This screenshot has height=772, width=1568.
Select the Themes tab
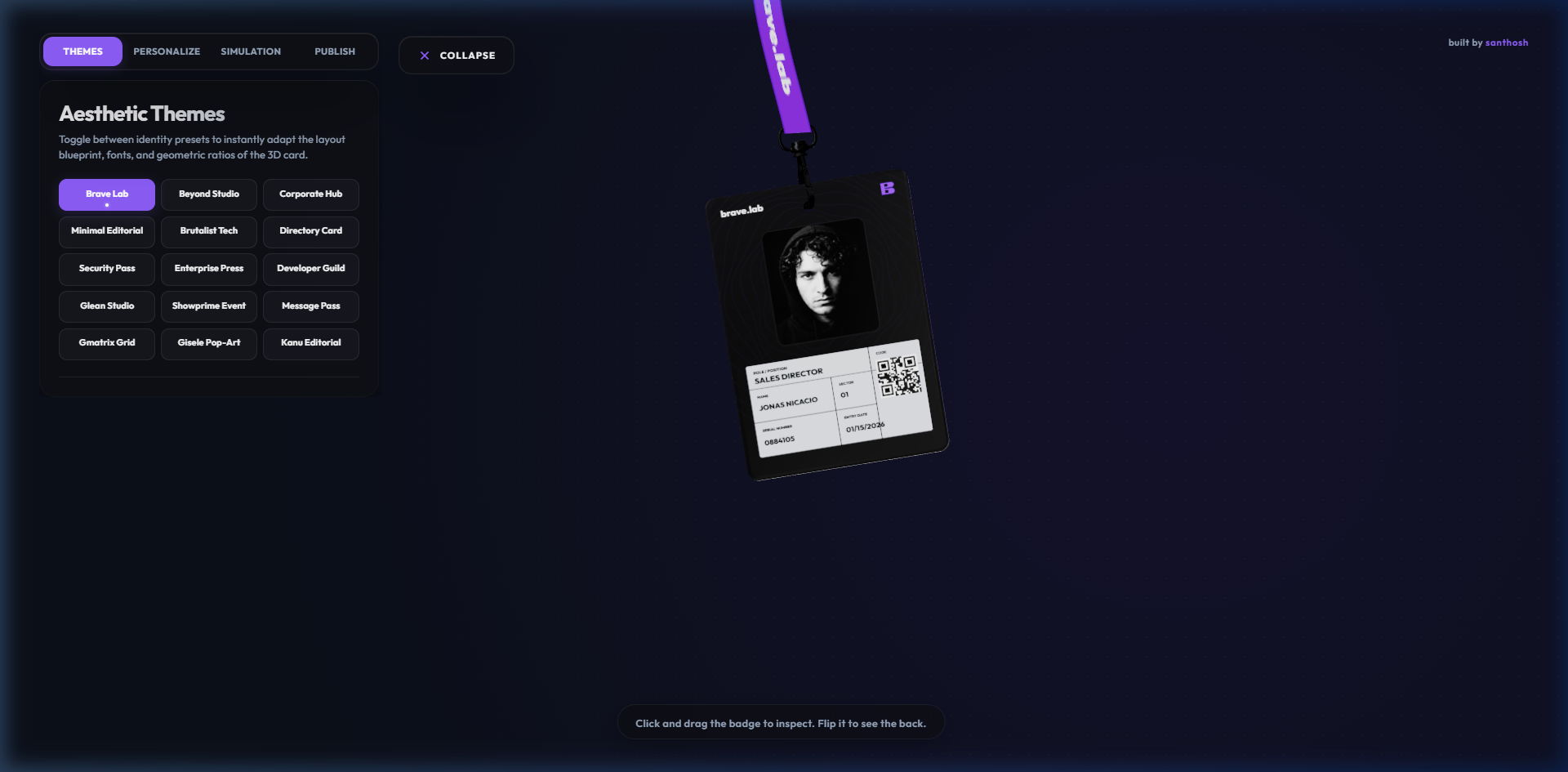click(82, 51)
